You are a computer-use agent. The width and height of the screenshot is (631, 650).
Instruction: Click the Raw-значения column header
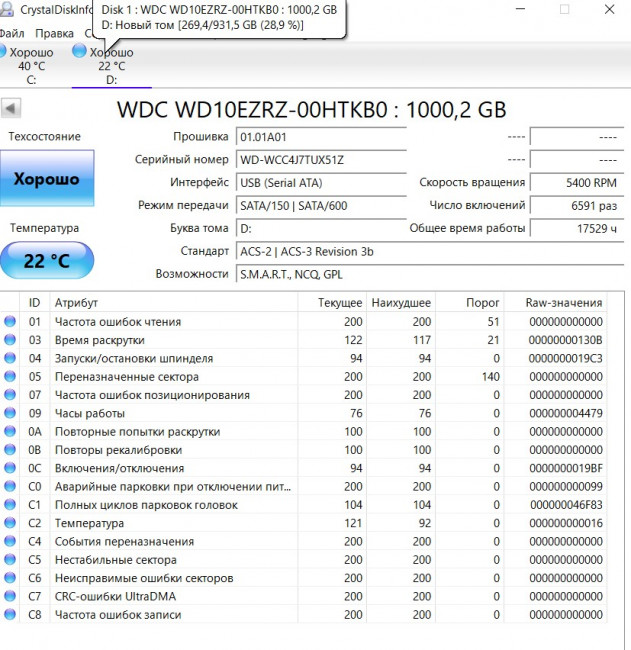point(556,303)
